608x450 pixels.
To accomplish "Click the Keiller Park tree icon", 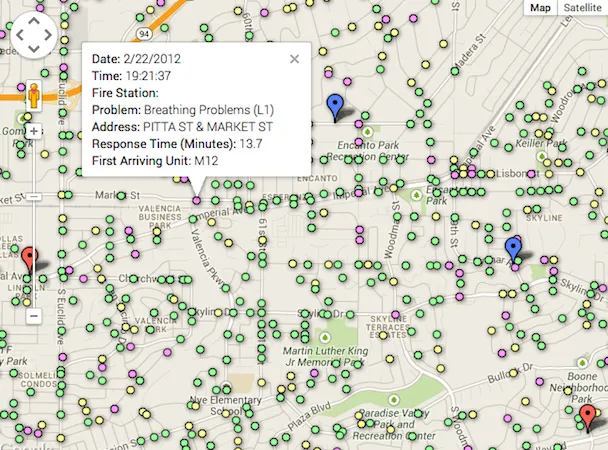I will coord(542,156).
